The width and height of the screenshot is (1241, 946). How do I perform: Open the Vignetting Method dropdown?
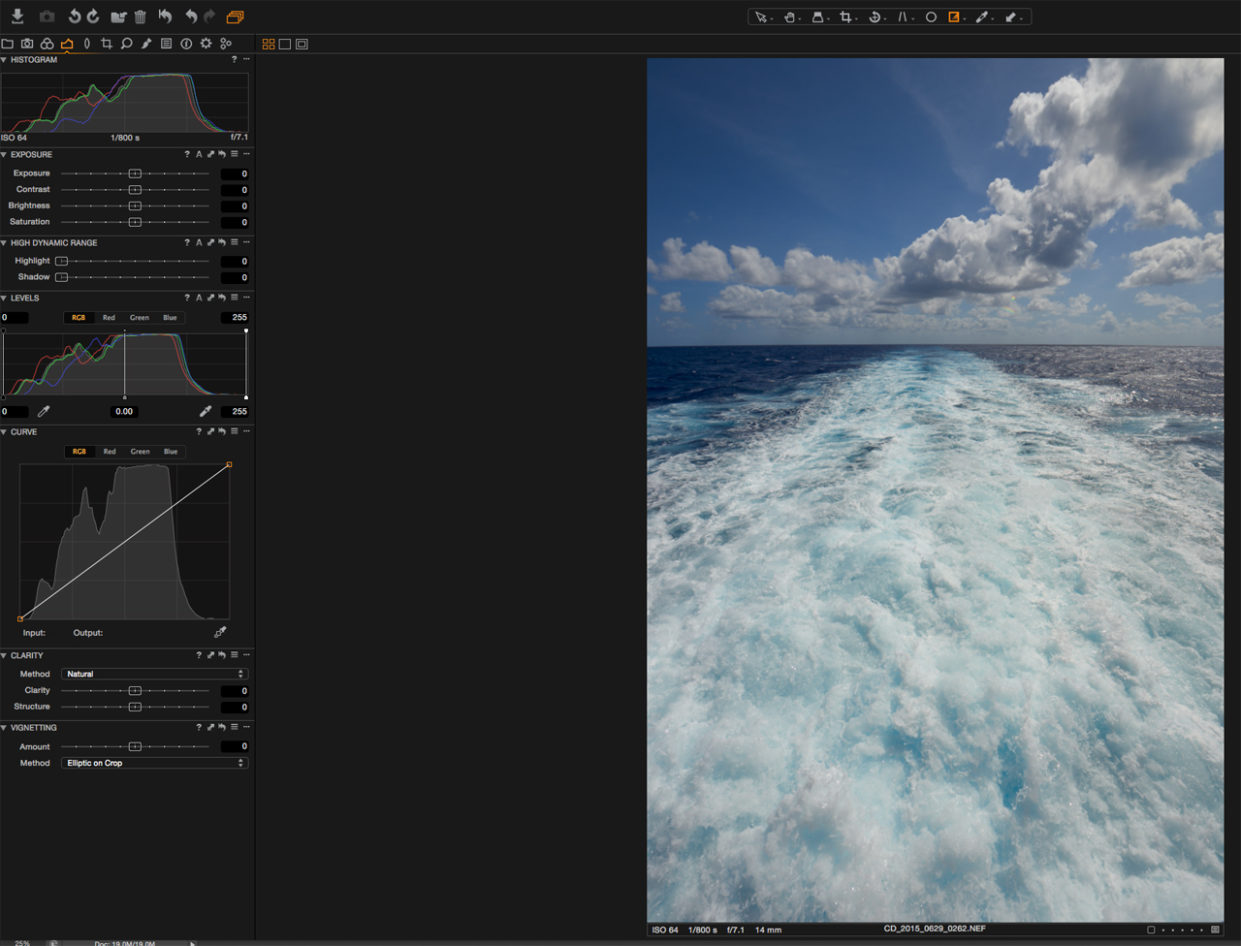(x=154, y=762)
